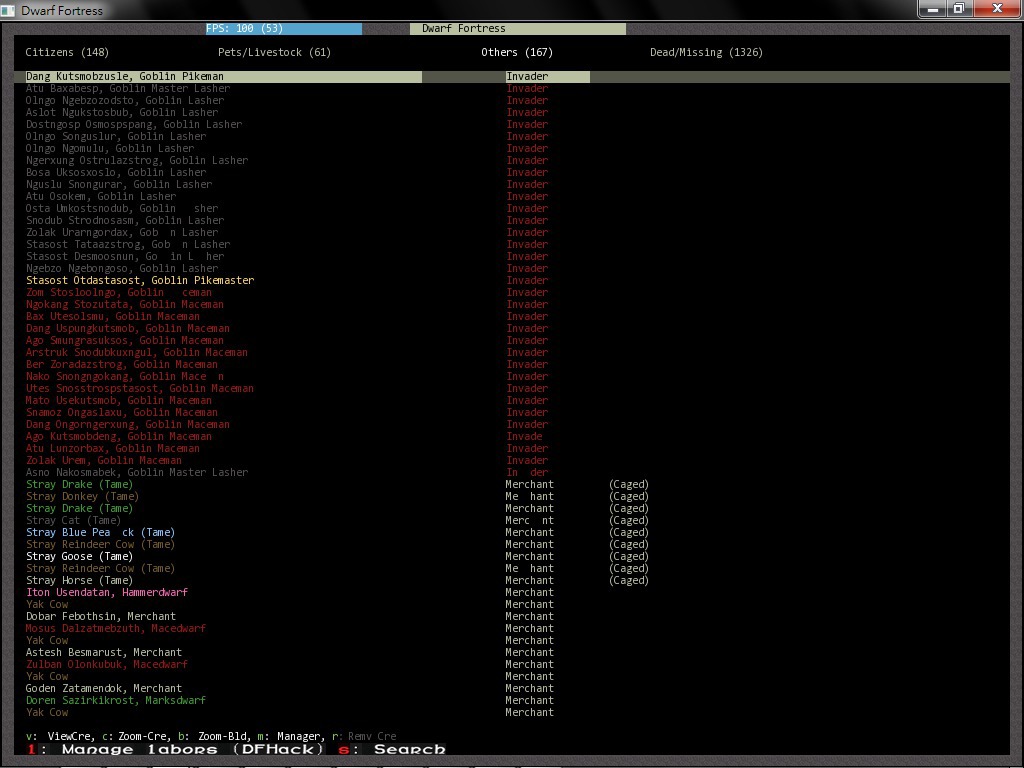Select Atu Baxabesp, Goblin Master Lasher
The height and width of the screenshot is (768, 1024).
128,88
